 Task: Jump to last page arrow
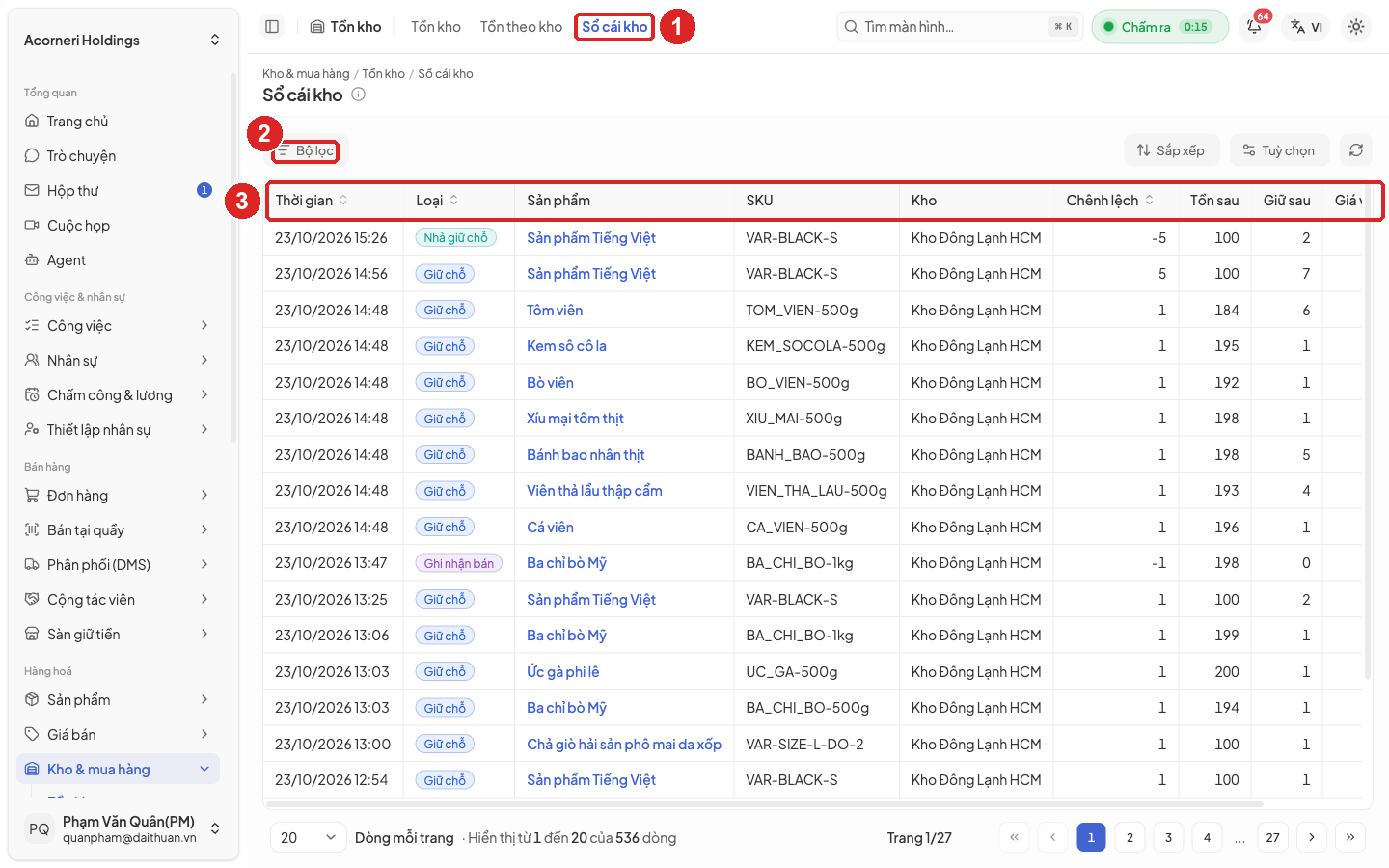pyautogui.click(x=1350, y=837)
